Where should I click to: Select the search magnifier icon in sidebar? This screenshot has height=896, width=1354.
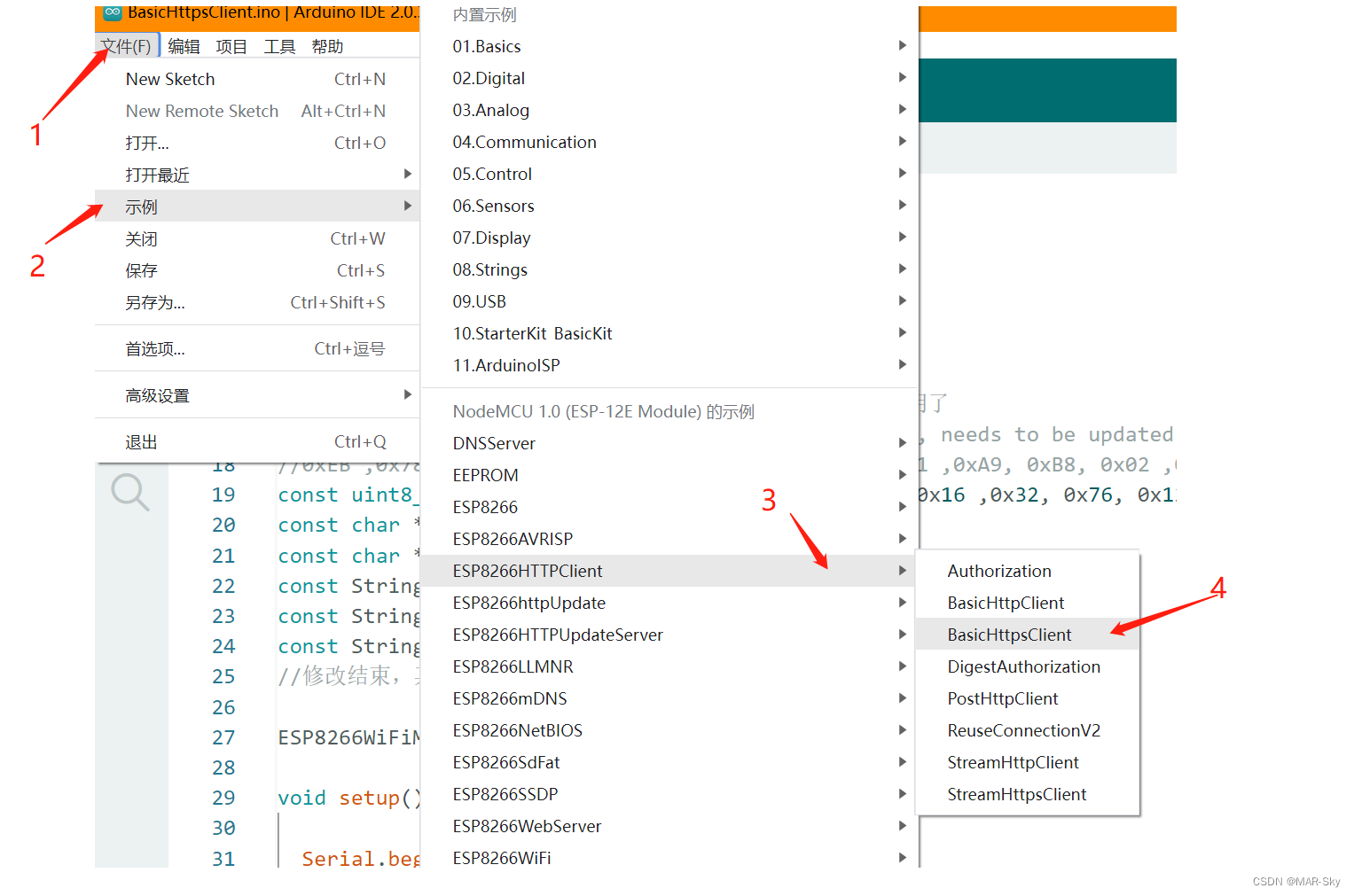click(131, 494)
